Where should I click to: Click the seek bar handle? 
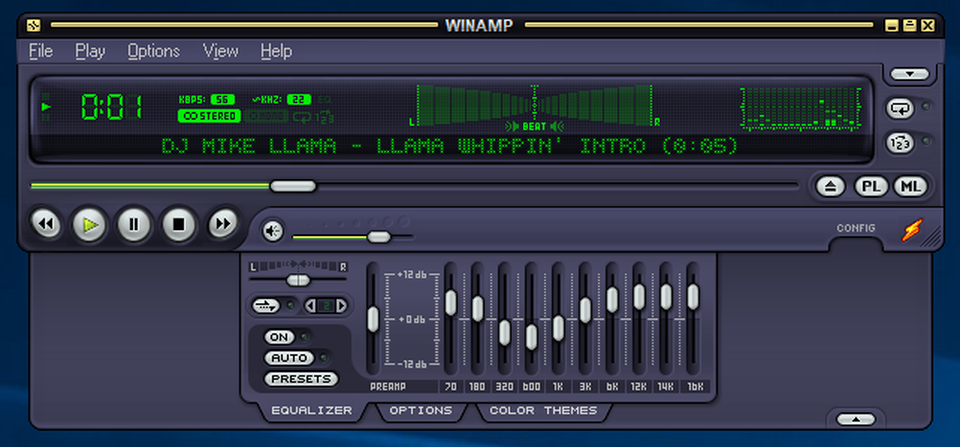[293, 186]
